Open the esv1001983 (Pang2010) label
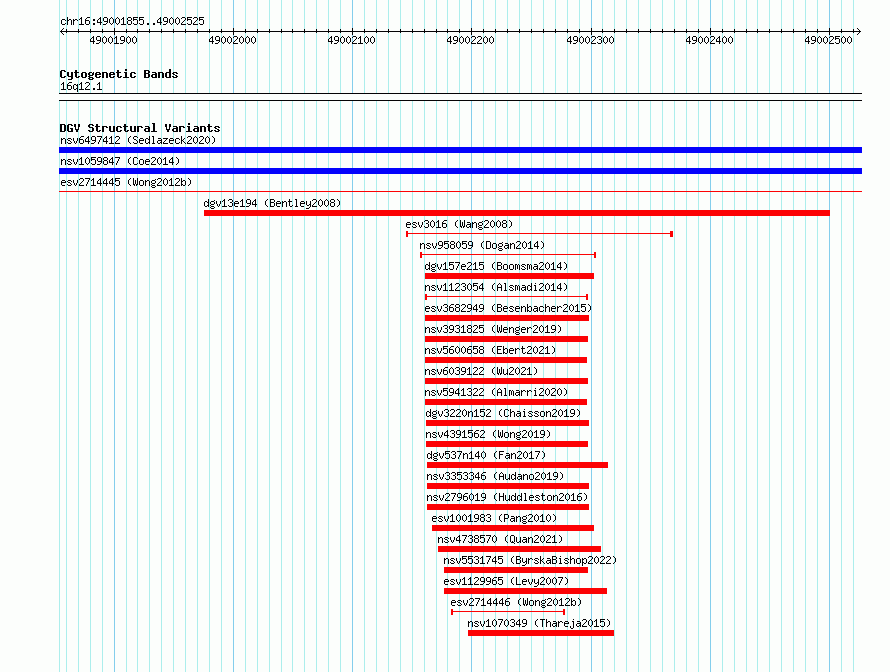This screenshot has width=890, height=672. click(x=494, y=518)
